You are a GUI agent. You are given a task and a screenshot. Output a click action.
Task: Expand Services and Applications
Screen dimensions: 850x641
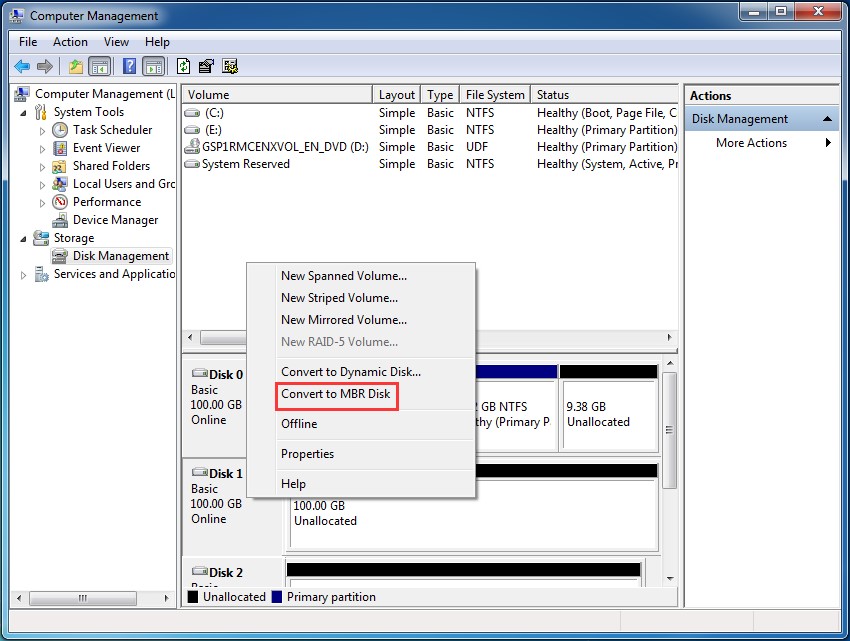(x=25, y=273)
